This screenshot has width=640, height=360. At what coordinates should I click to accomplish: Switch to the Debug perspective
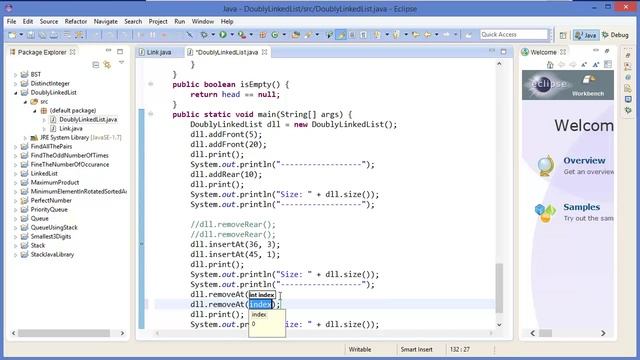(x=615, y=36)
